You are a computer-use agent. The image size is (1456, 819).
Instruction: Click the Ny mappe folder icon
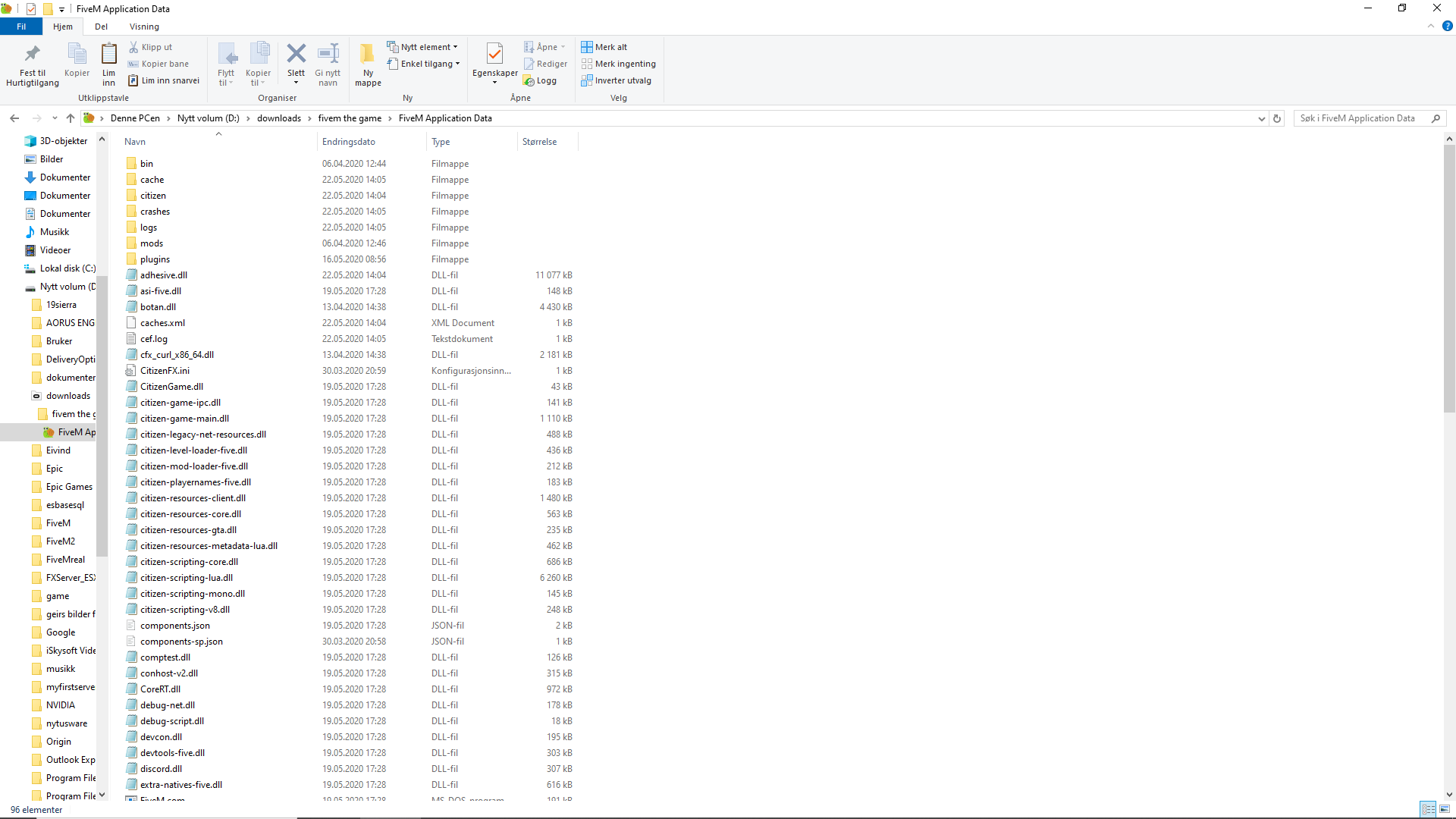368,55
